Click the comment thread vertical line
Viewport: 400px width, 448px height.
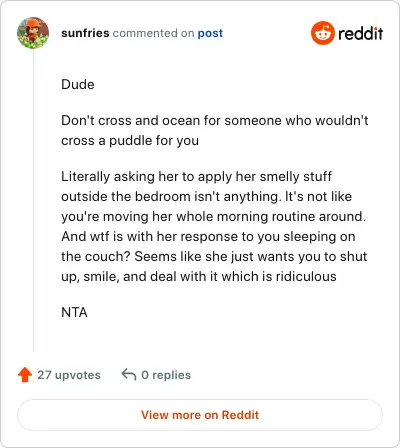pyautogui.click(x=33, y=200)
